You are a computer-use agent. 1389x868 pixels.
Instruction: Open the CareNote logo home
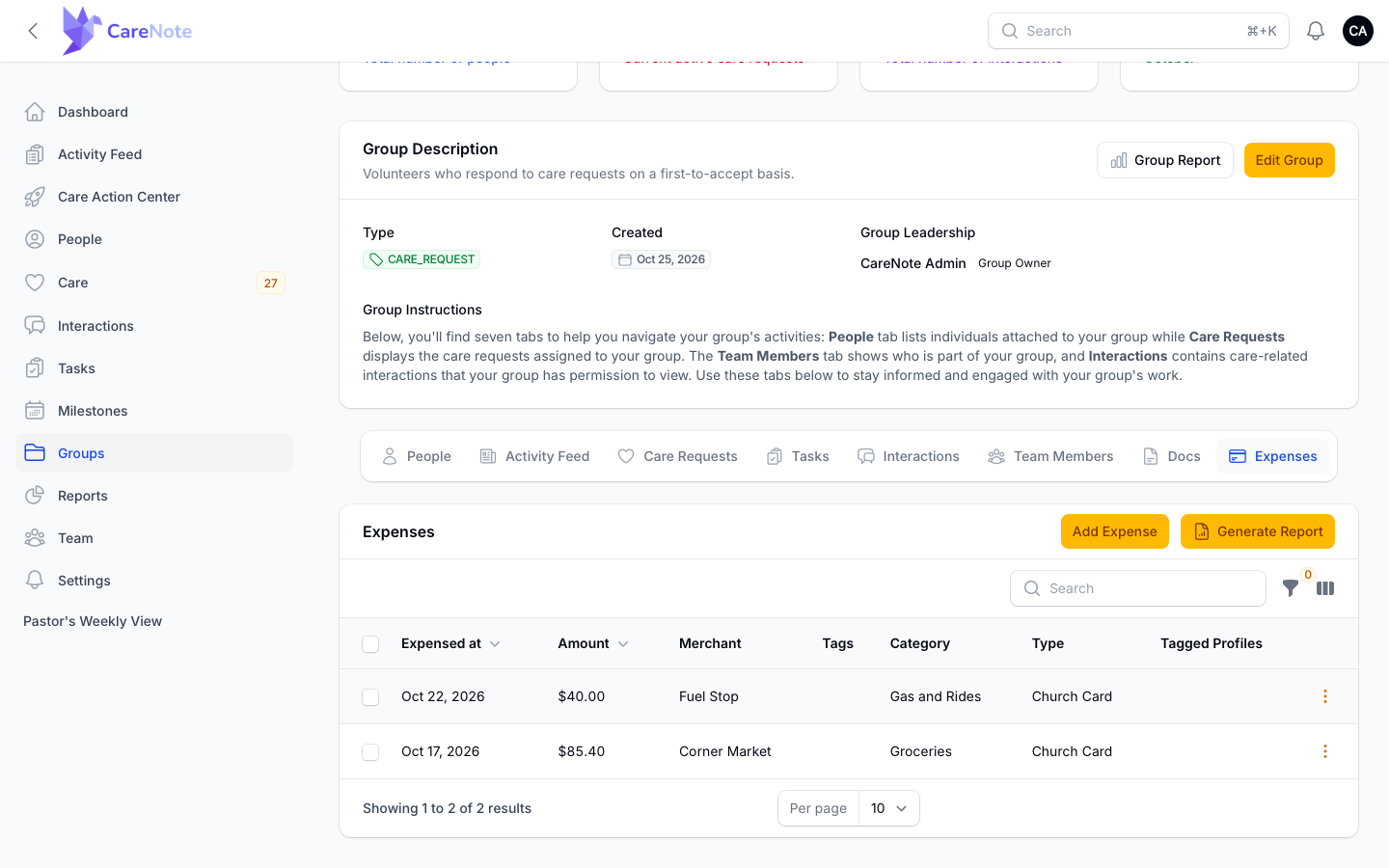(127, 31)
